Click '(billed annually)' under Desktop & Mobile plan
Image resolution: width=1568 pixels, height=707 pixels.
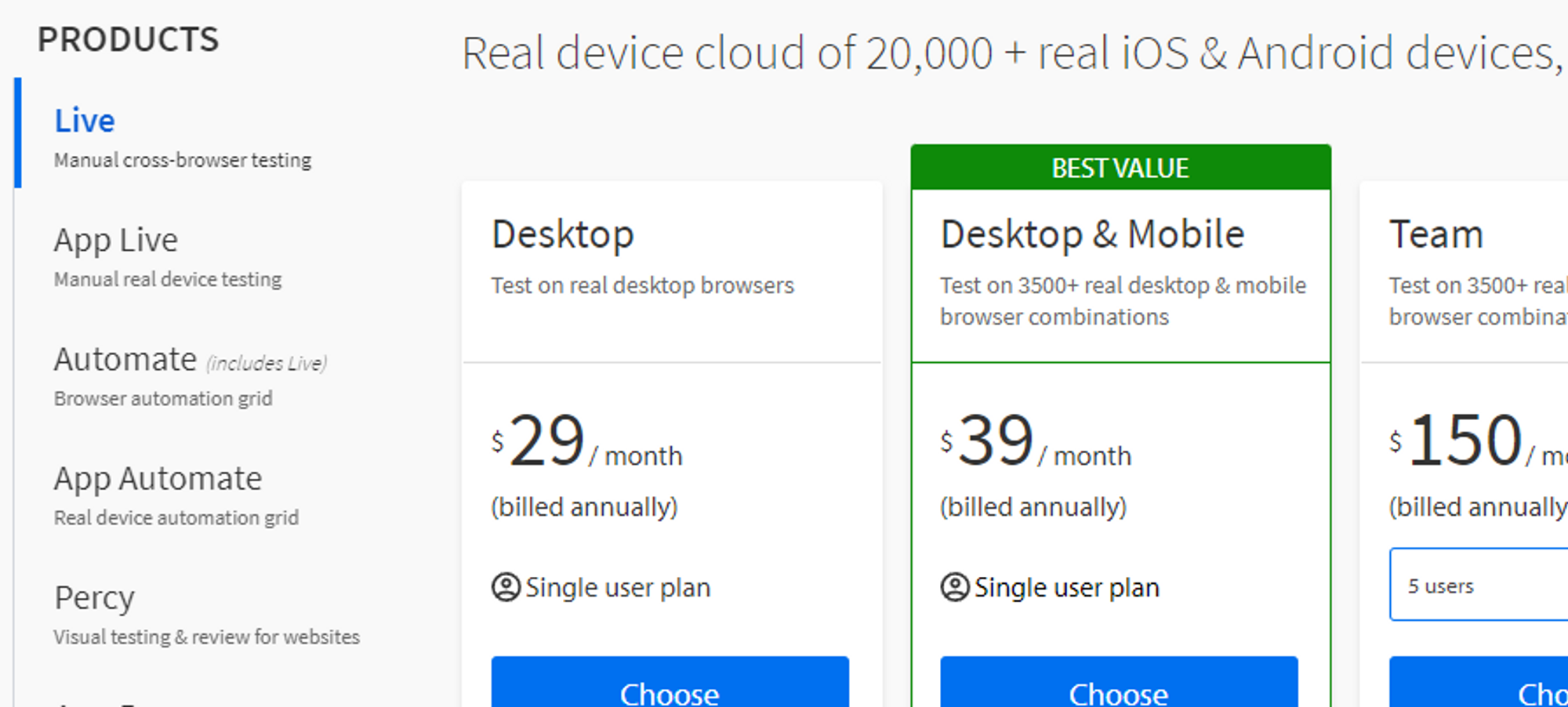point(1033,507)
